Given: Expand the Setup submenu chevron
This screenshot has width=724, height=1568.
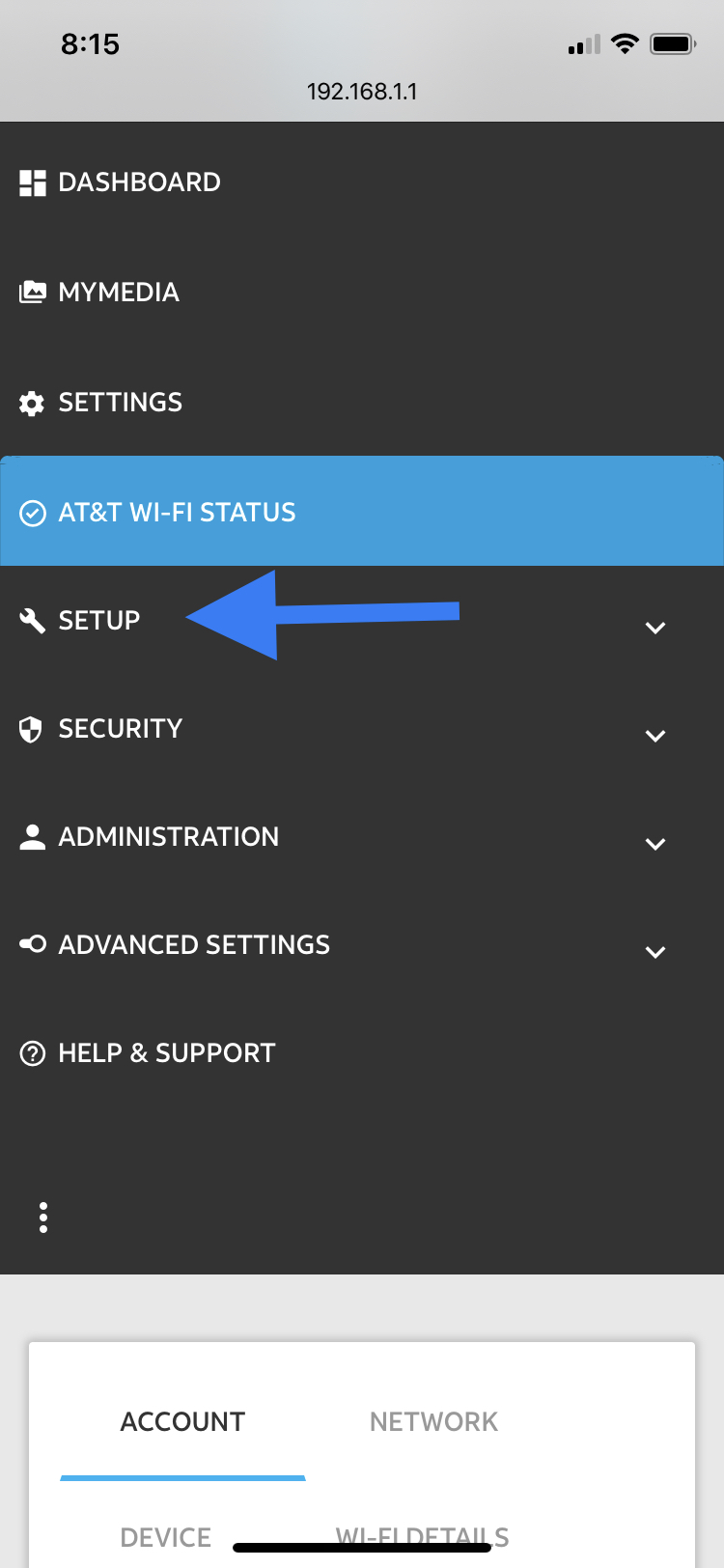Looking at the screenshot, I should (x=655, y=628).
